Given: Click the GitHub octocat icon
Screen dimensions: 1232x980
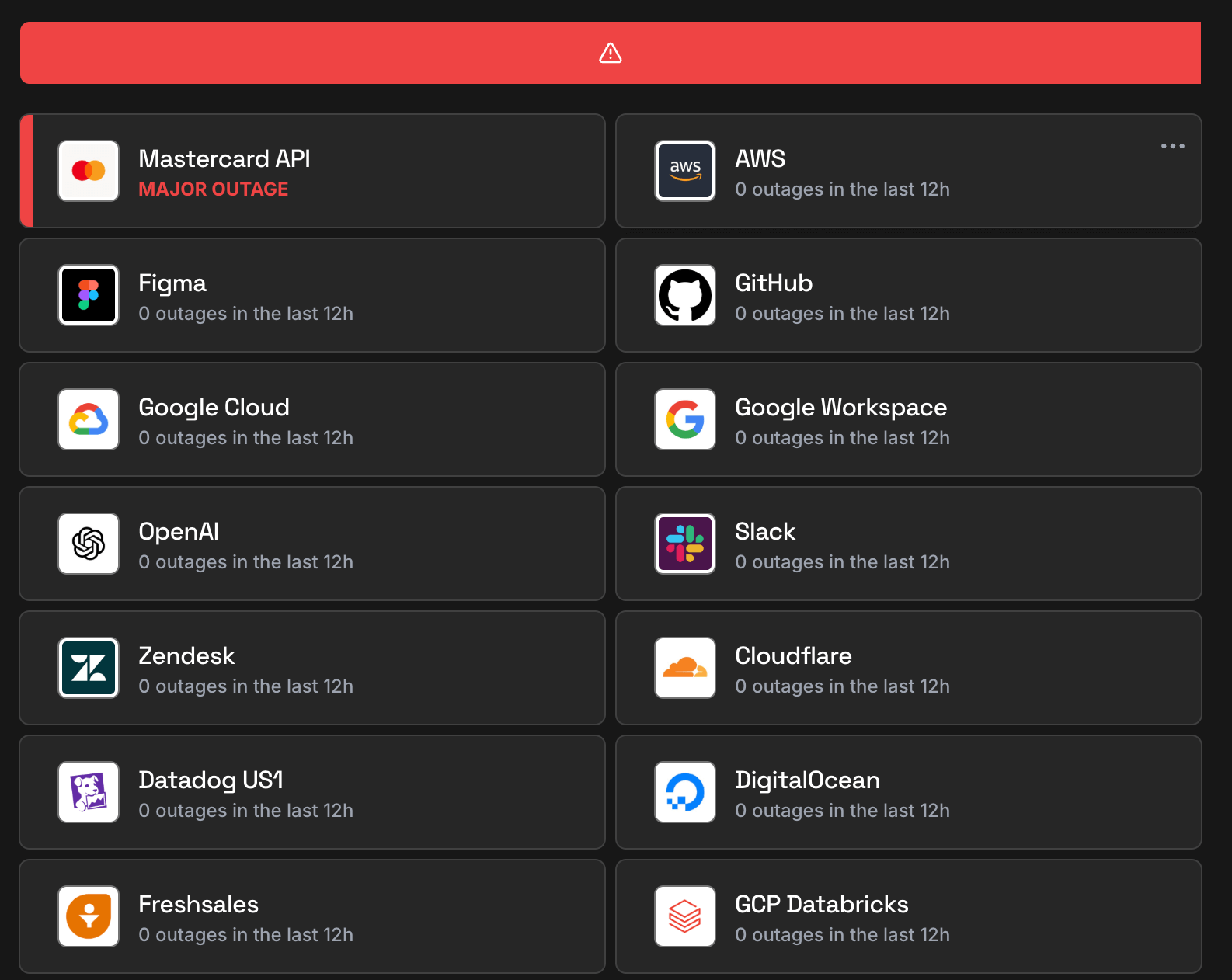Looking at the screenshot, I should [x=685, y=295].
